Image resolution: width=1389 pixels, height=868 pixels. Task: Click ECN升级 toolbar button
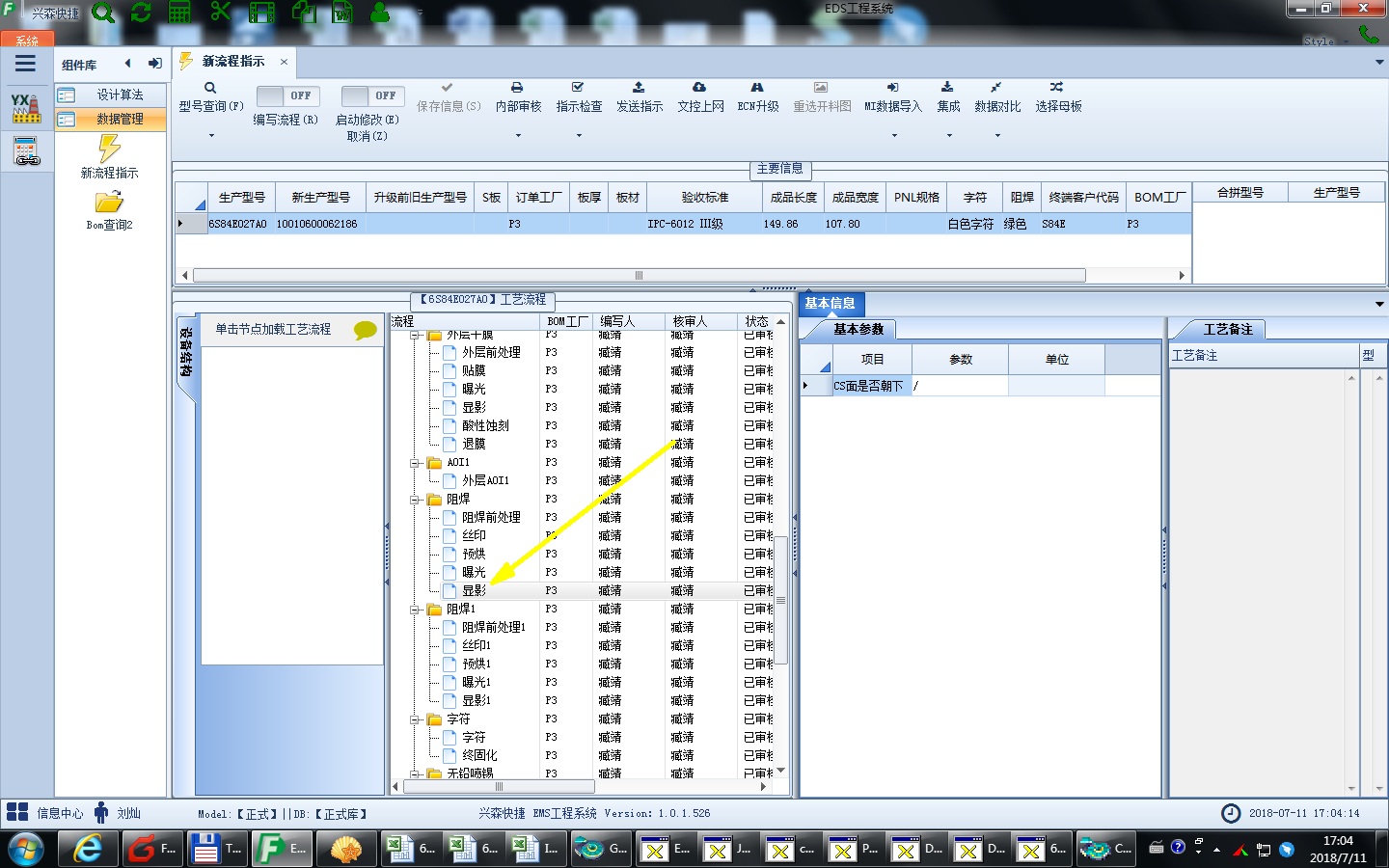click(757, 97)
